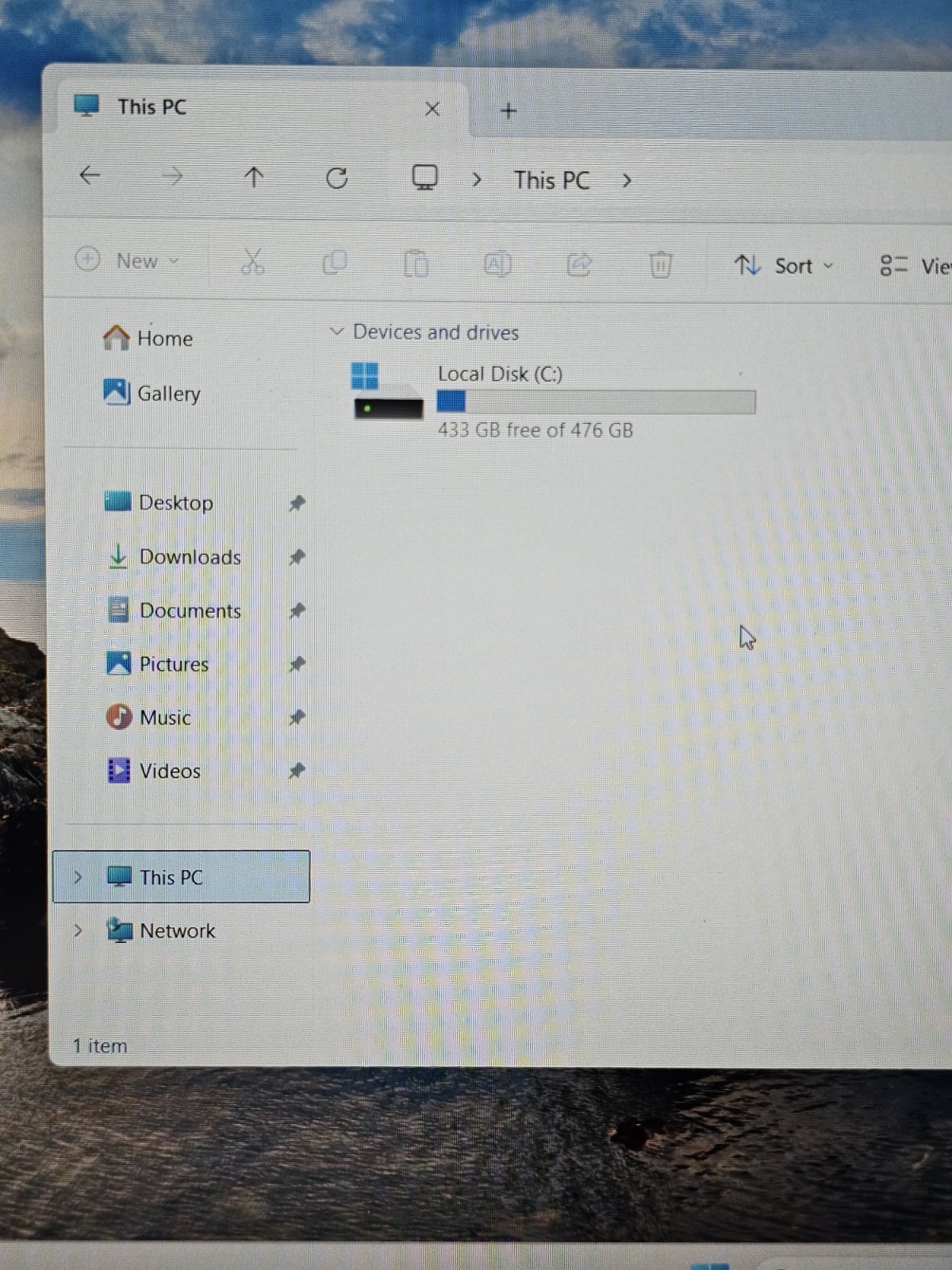Select This PC in the navigation pane
The width and height of the screenshot is (952, 1270).
point(181,877)
